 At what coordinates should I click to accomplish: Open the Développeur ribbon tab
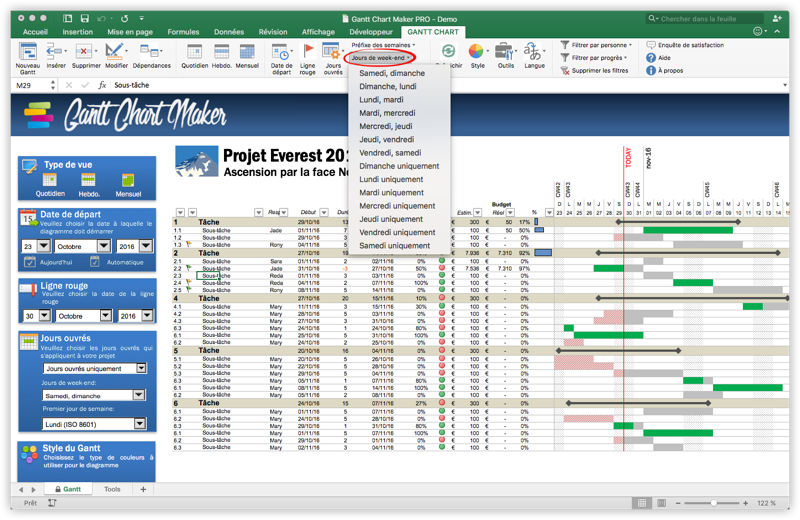click(371, 32)
